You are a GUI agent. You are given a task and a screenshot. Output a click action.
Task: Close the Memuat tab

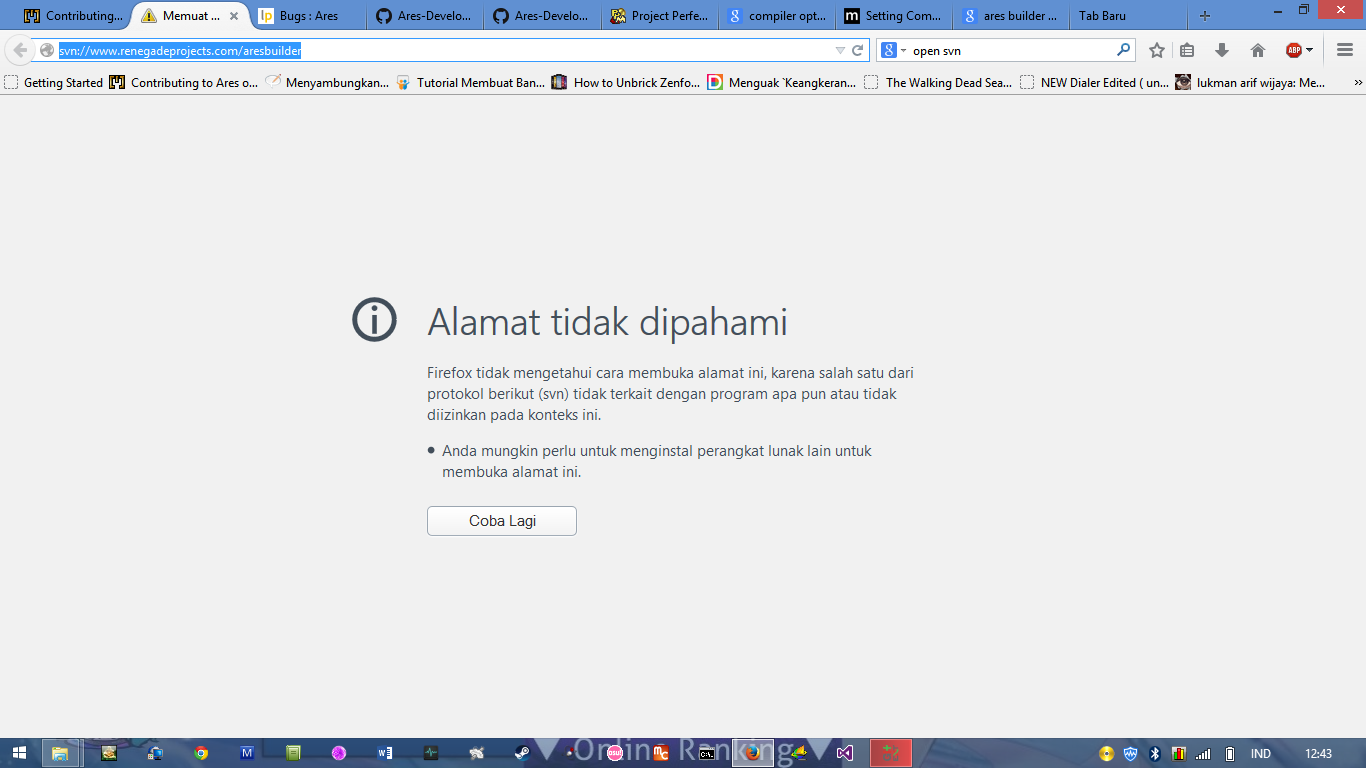234,16
